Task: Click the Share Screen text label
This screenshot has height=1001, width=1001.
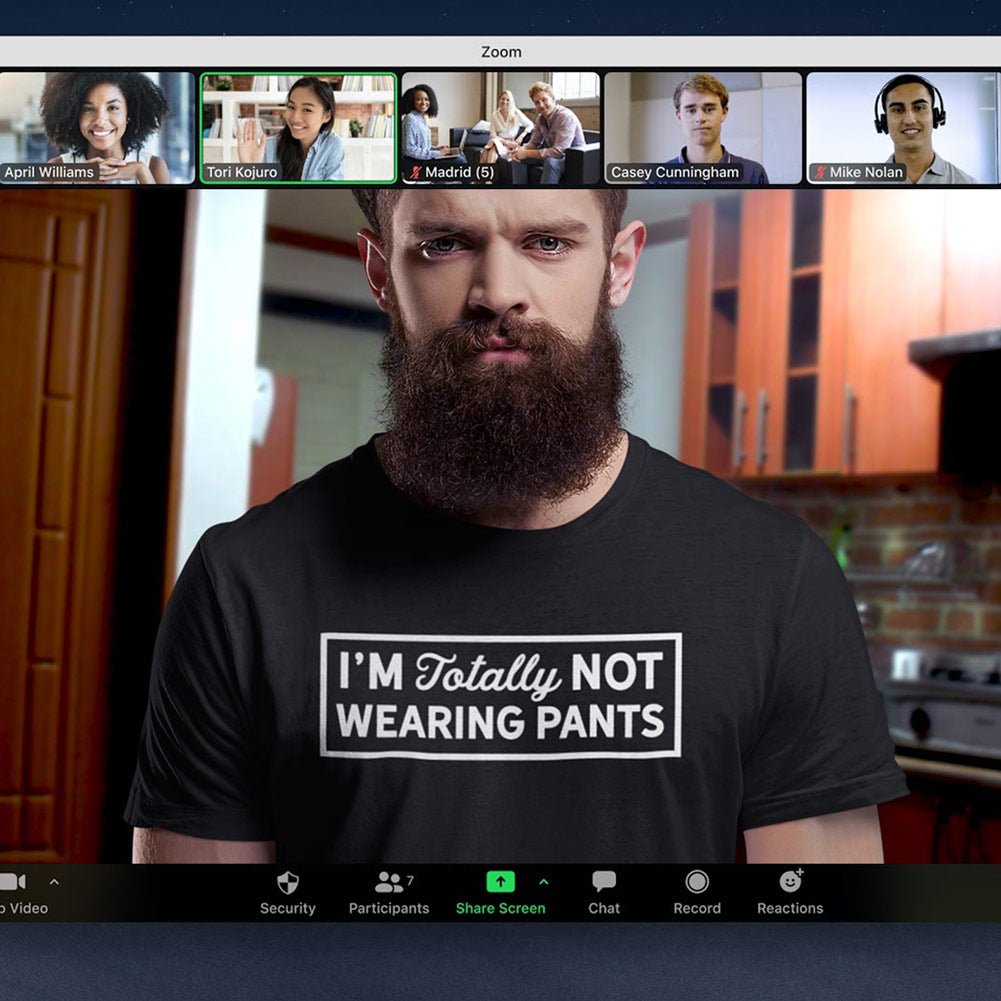Action: pyautogui.click(x=500, y=909)
